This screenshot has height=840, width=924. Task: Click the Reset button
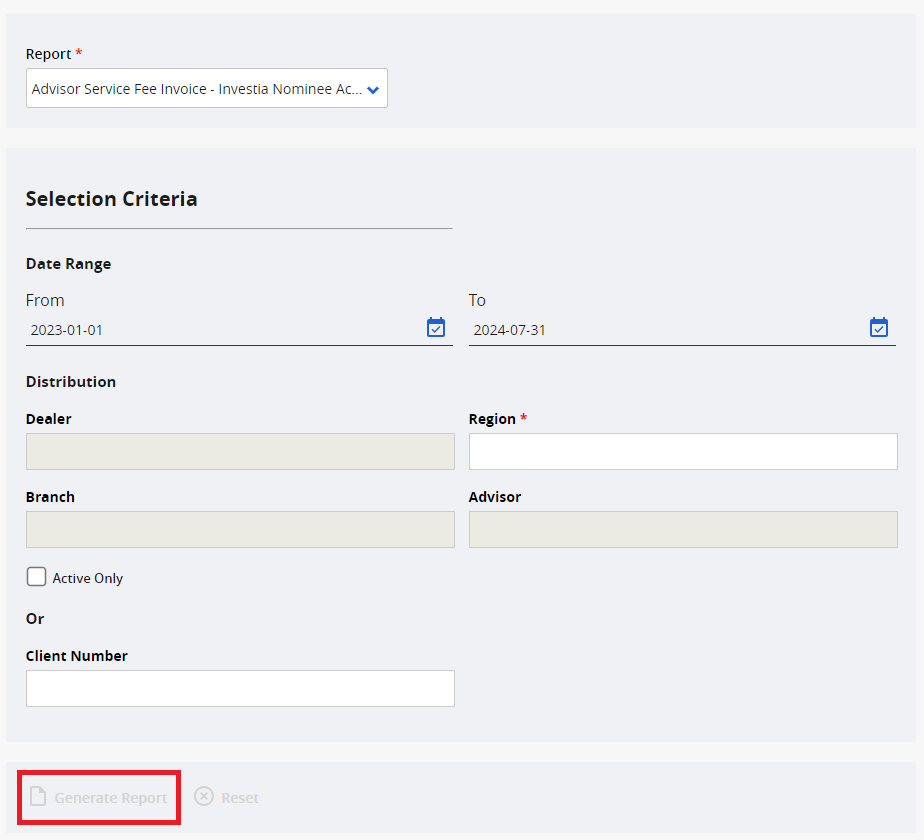[x=226, y=797]
